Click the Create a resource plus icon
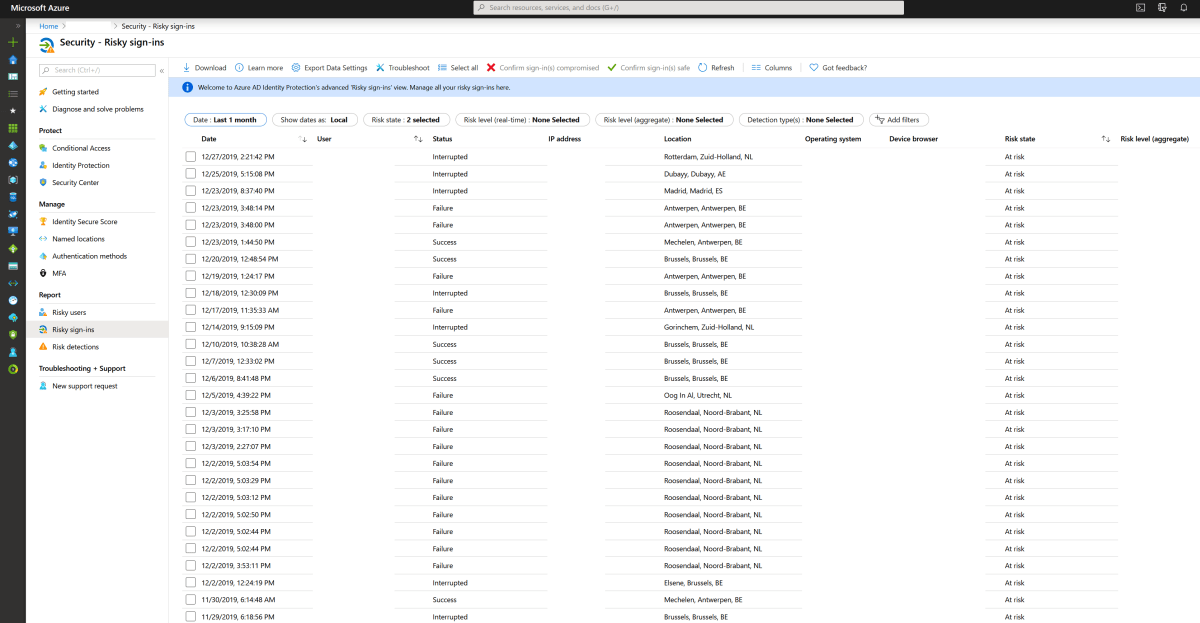The width and height of the screenshot is (1200, 623). 12,42
